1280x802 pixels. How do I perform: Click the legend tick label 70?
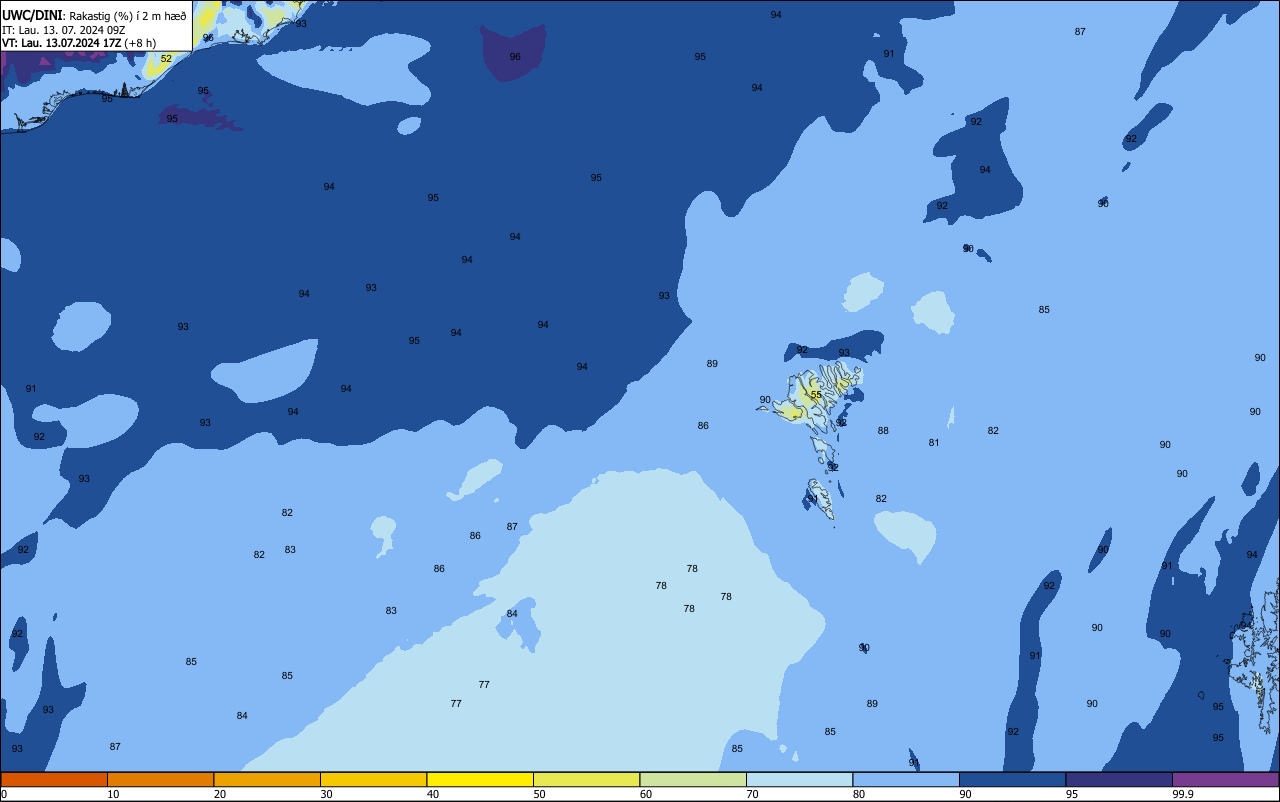[753, 794]
